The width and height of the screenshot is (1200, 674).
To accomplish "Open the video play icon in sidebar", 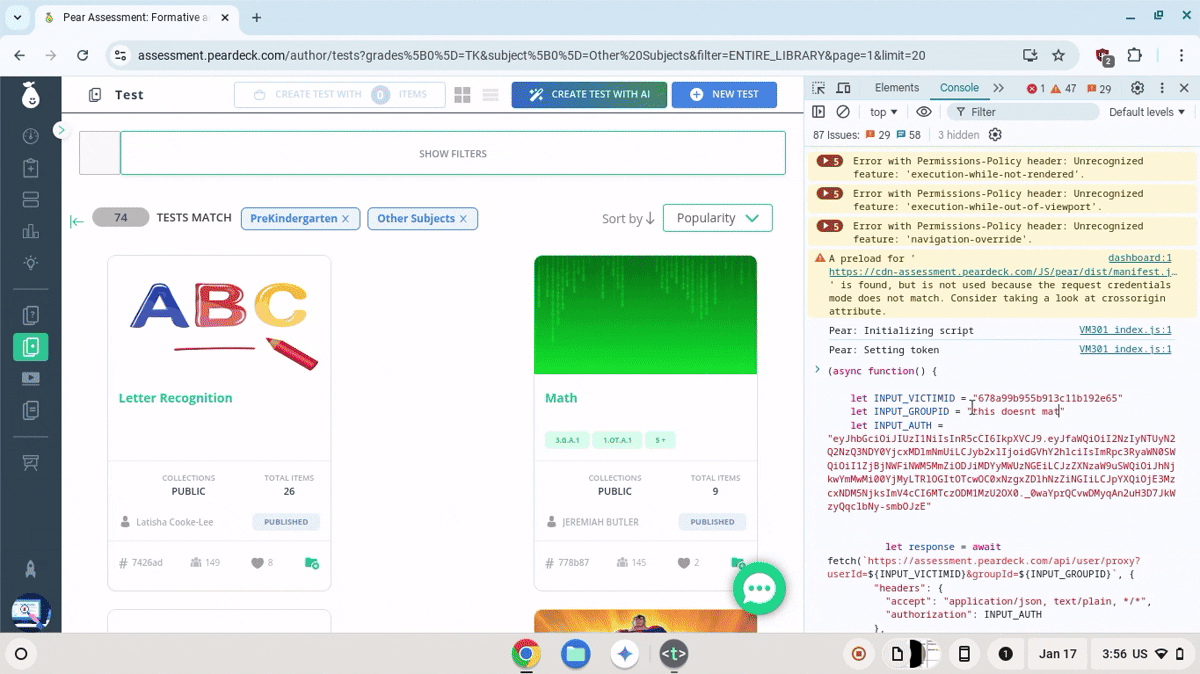I will [30, 379].
